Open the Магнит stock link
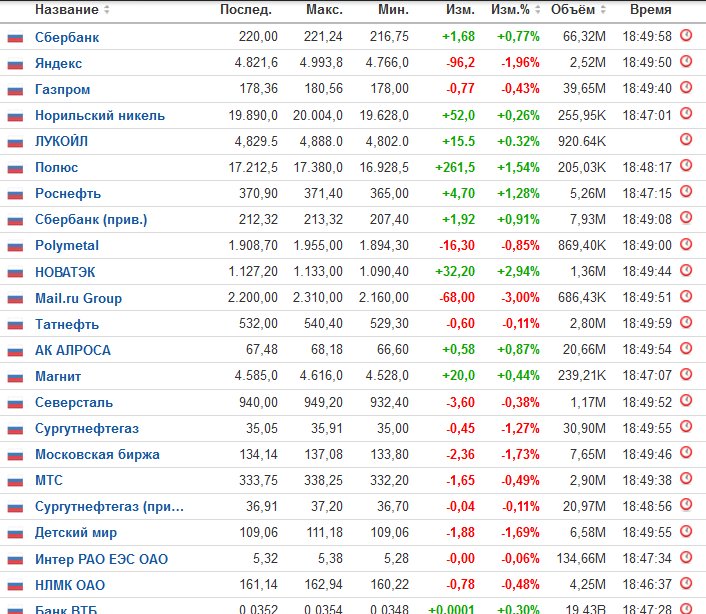 click(x=58, y=376)
